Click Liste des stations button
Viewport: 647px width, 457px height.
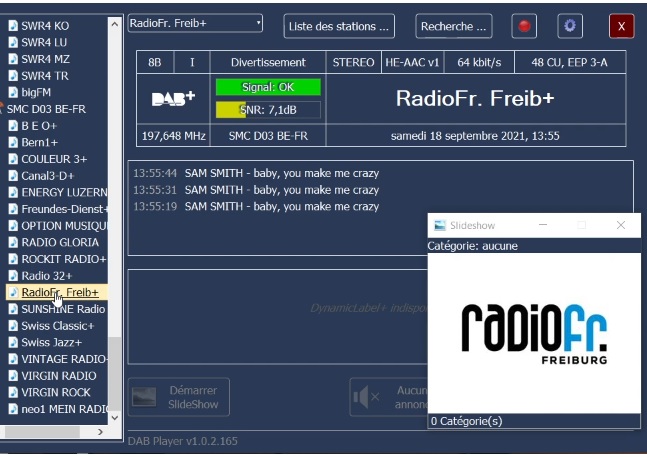(339, 26)
